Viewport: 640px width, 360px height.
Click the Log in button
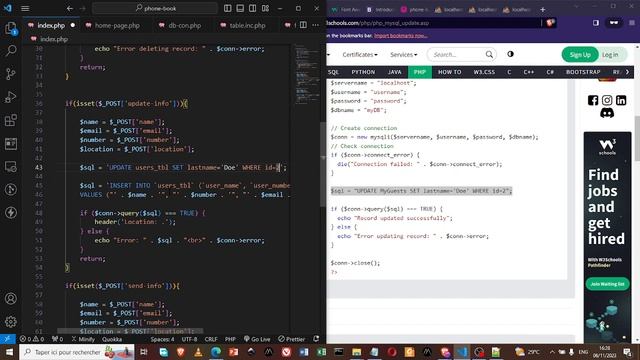click(610, 54)
